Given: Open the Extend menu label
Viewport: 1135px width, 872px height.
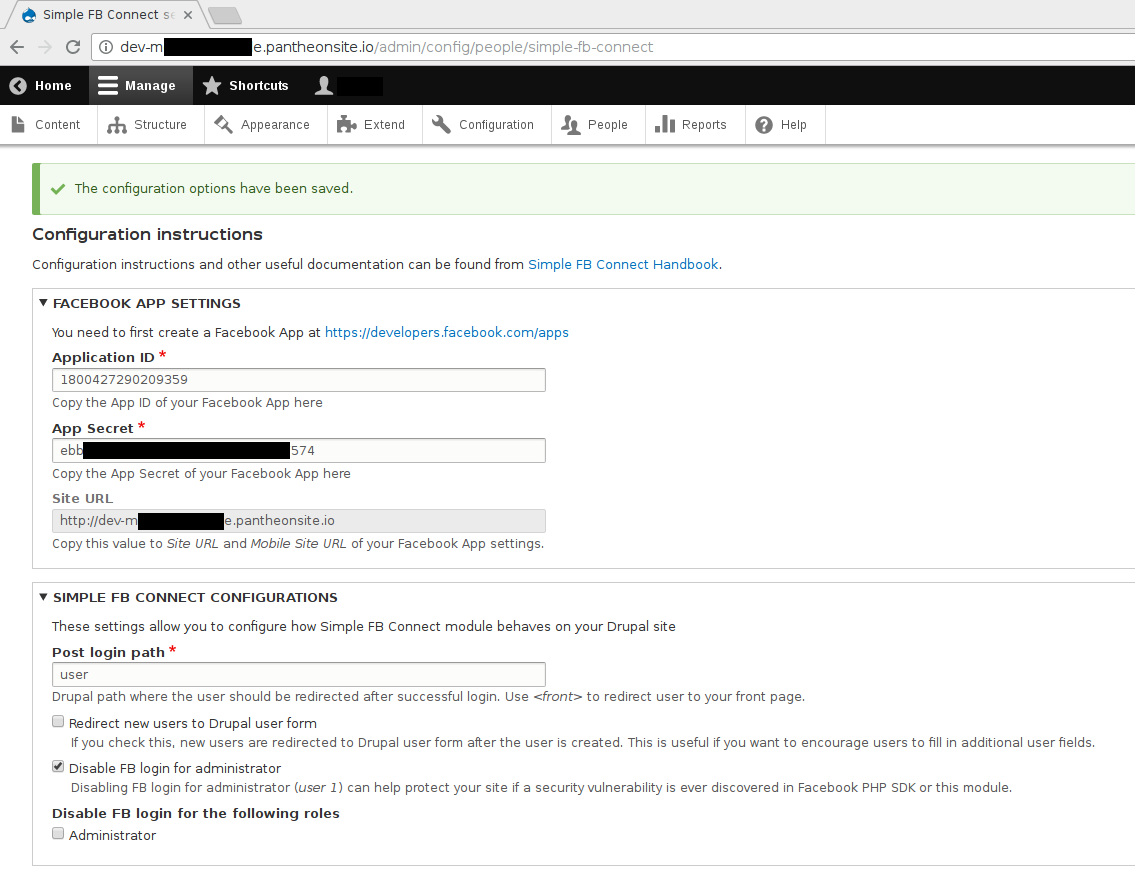Looking at the screenshot, I should [x=384, y=124].
